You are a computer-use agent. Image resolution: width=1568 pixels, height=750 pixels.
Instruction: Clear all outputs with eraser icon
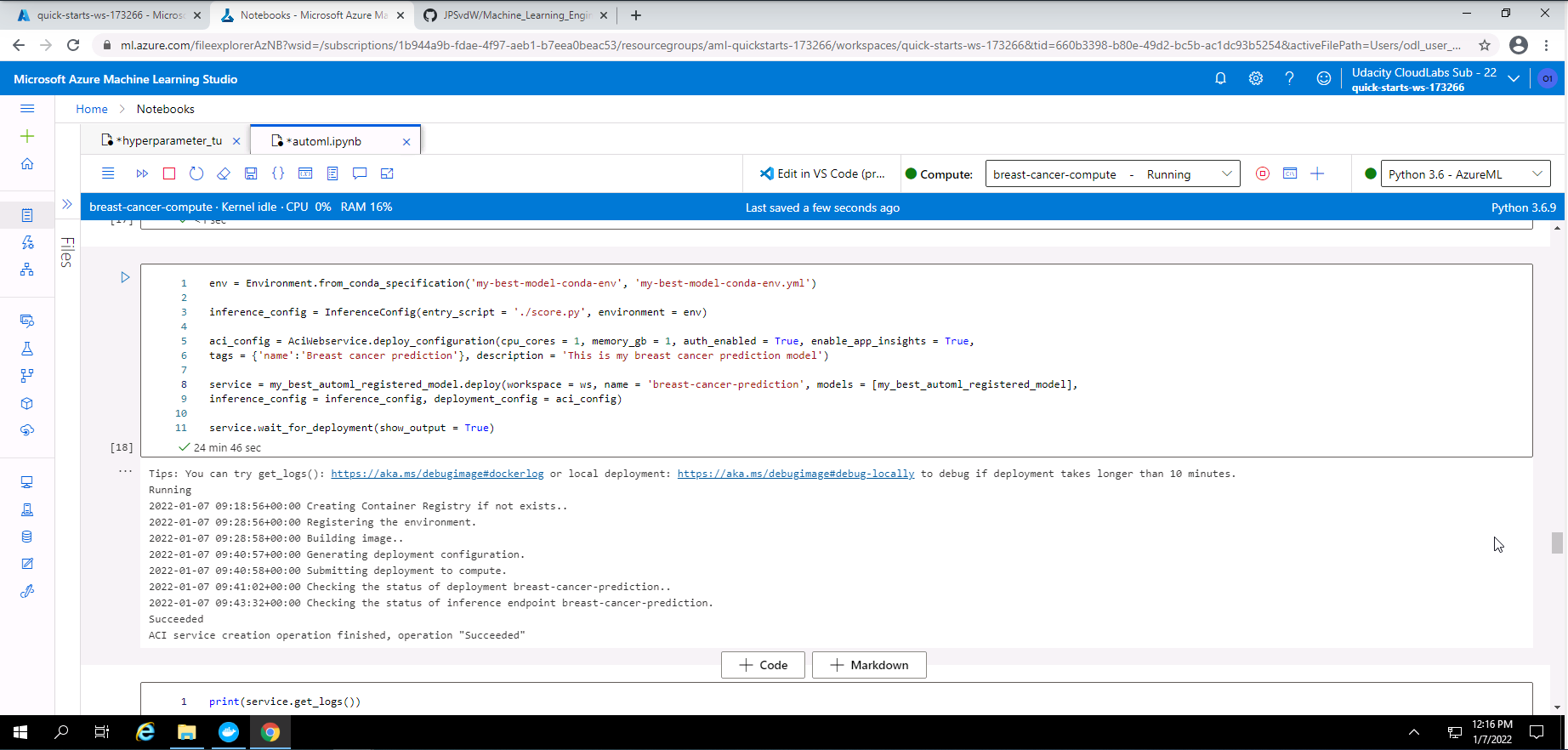point(224,173)
